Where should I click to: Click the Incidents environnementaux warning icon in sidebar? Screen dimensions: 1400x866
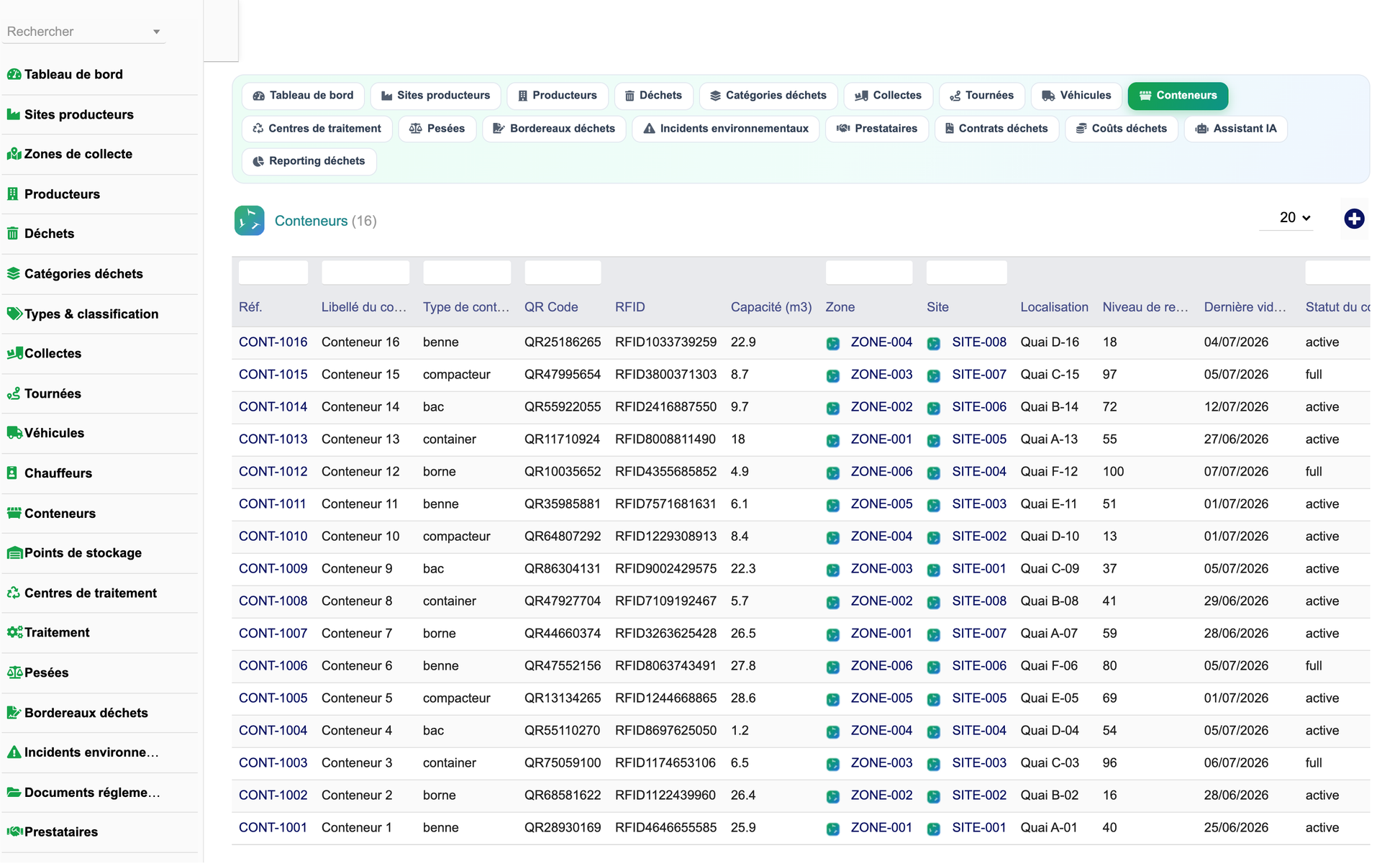[14, 752]
